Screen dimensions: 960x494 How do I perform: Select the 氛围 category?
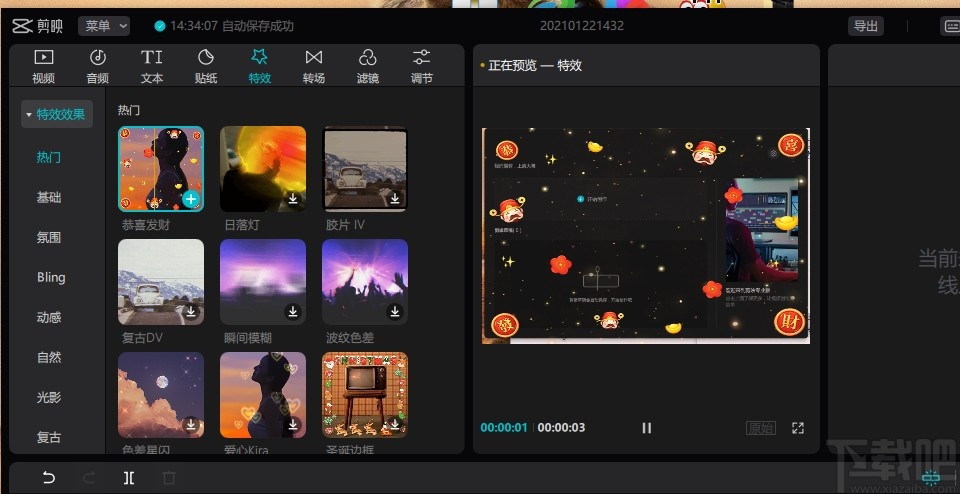point(49,238)
